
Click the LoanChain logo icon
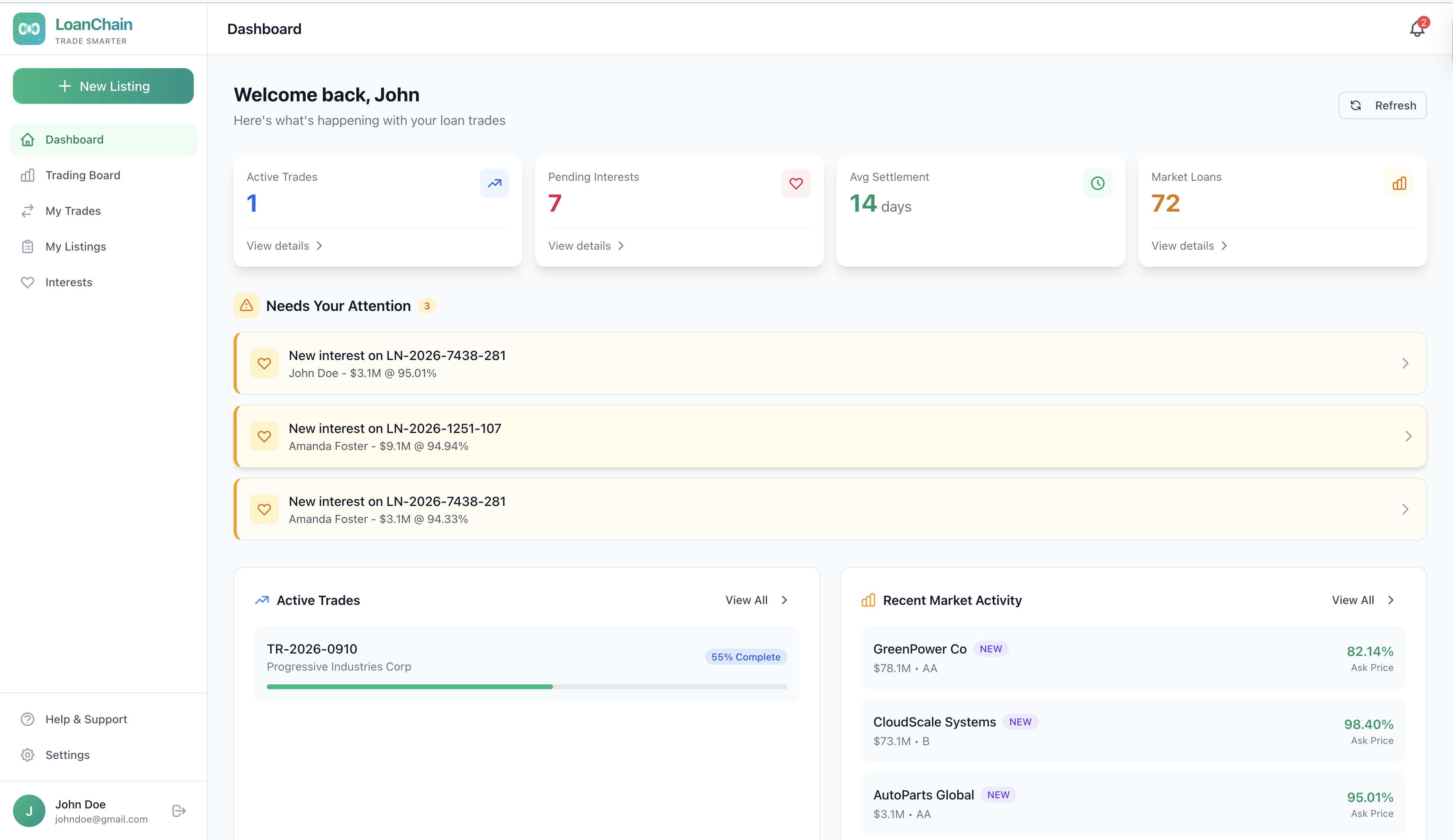[29, 29]
